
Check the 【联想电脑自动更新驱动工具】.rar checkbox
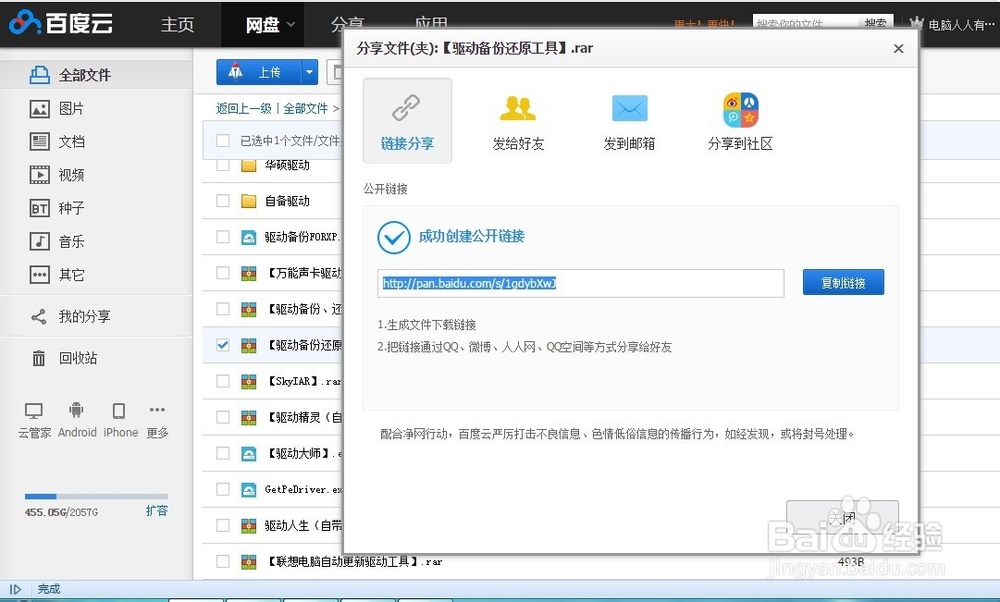click(x=223, y=561)
